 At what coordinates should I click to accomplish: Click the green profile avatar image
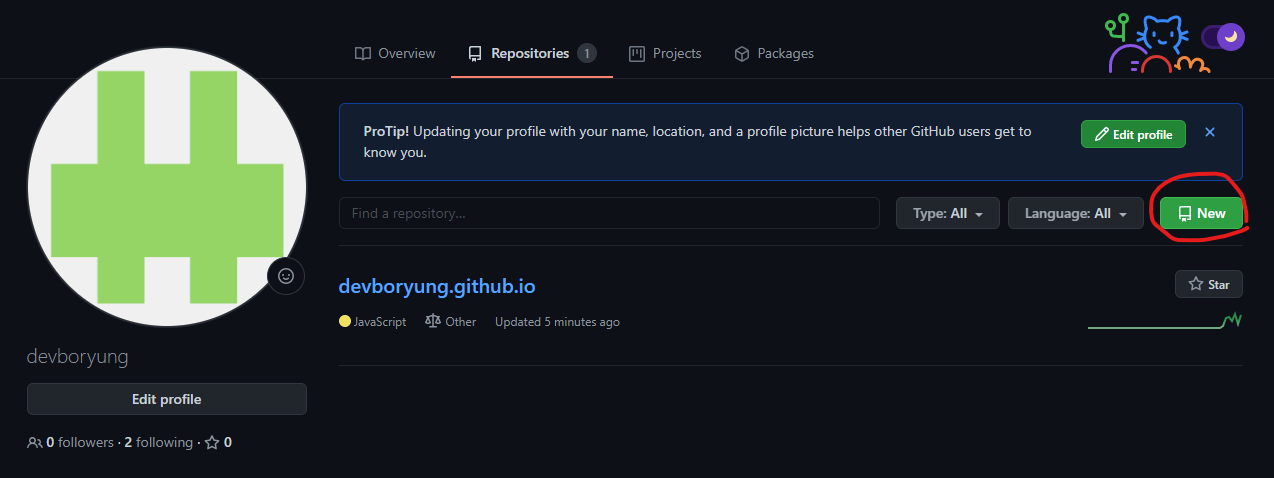coord(167,186)
